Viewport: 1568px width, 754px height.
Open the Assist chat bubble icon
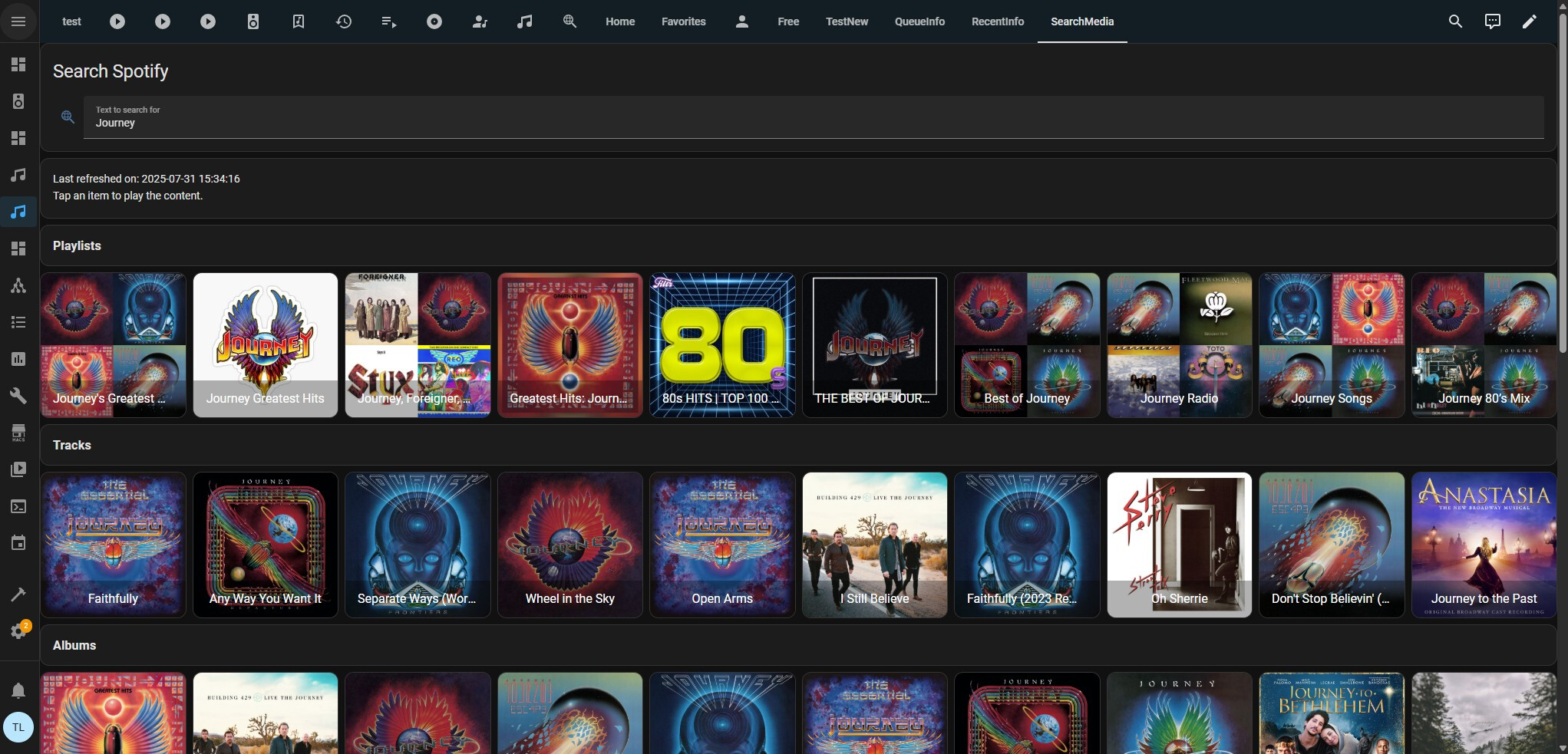click(1493, 21)
